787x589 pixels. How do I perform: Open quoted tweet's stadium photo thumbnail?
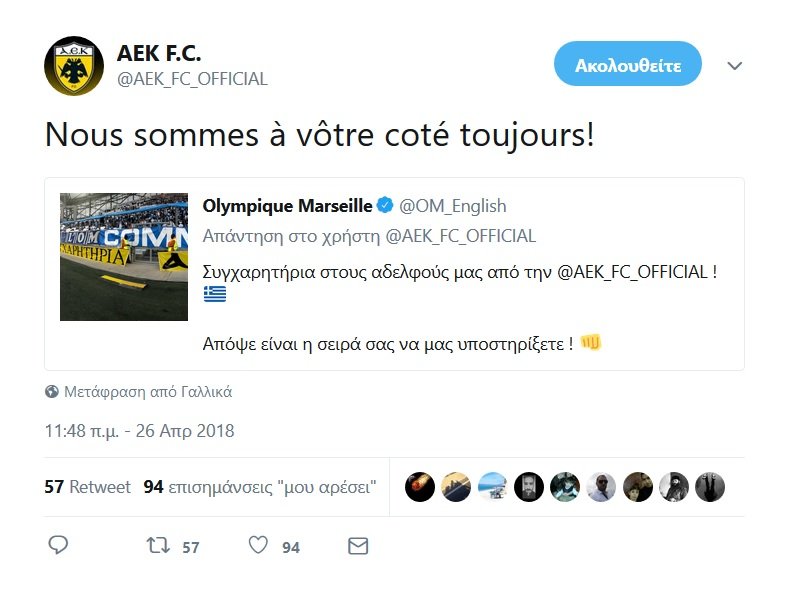point(124,256)
